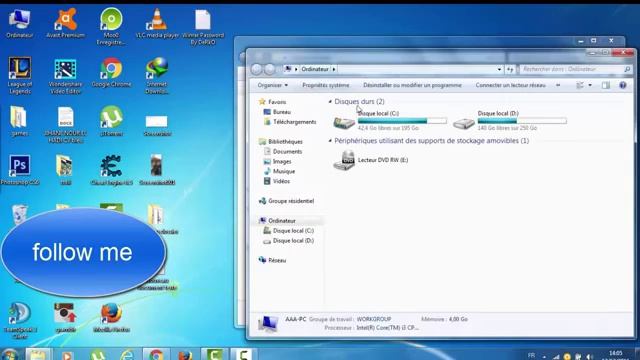Launch the uTorrent desktop shortcut
The height and width of the screenshot is (360, 640).
coord(111,121)
